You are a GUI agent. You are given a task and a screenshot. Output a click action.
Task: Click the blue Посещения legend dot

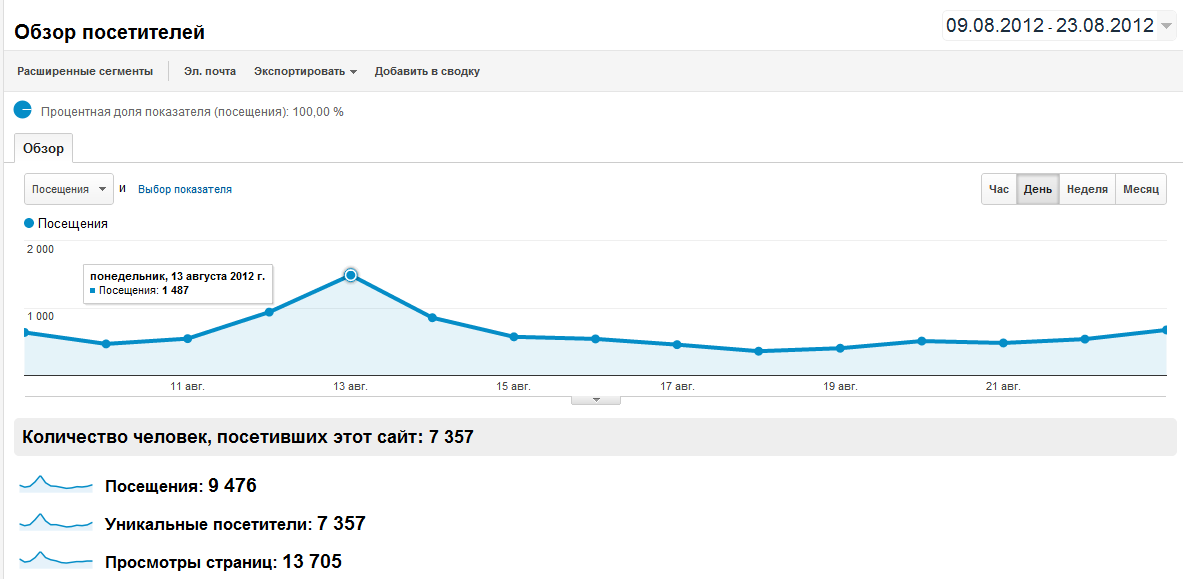(x=29, y=224)
